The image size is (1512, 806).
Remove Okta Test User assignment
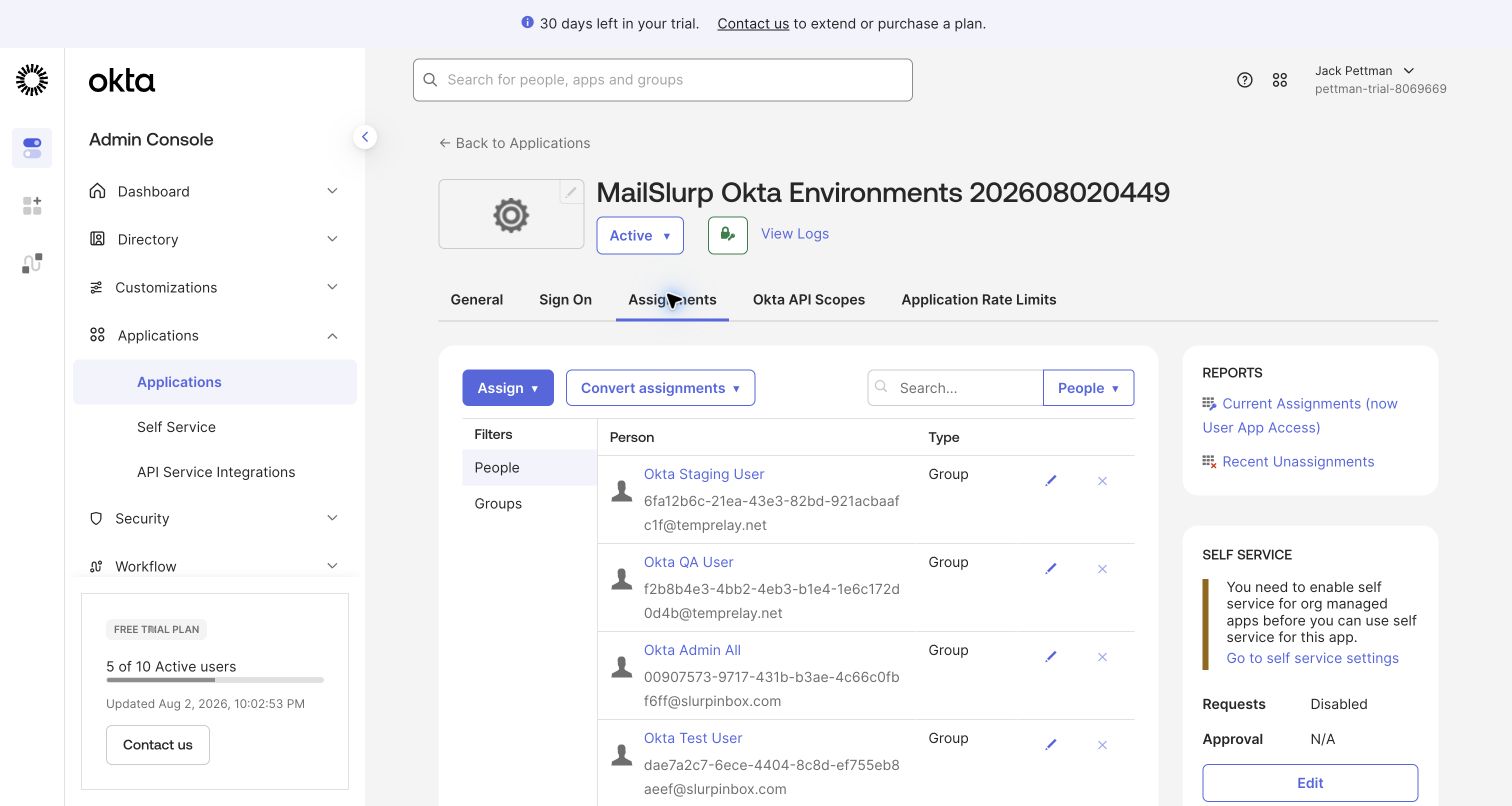click(1102, 745)
